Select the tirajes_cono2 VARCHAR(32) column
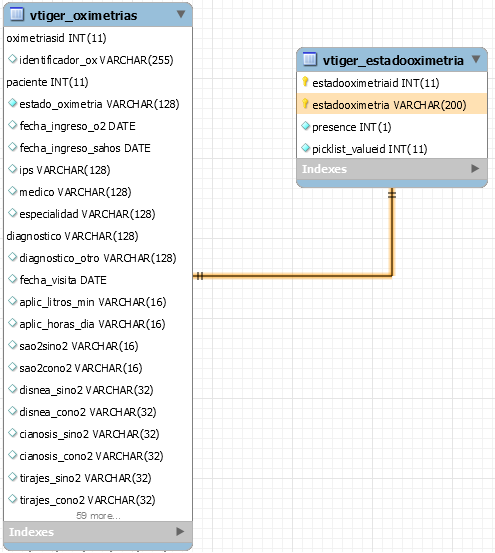Screen dimensions: 495x553 coord(98,500)
